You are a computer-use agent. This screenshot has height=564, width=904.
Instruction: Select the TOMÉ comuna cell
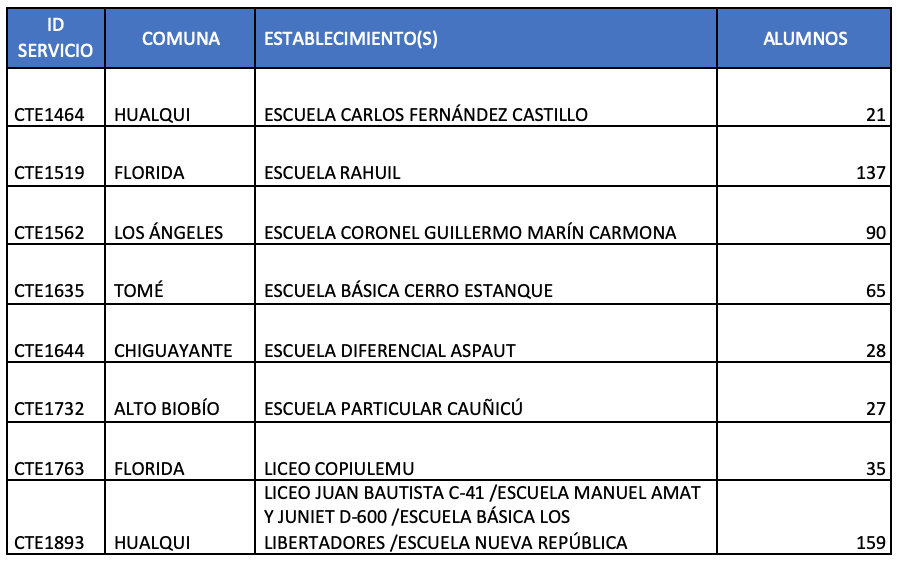tap(139, 291)
